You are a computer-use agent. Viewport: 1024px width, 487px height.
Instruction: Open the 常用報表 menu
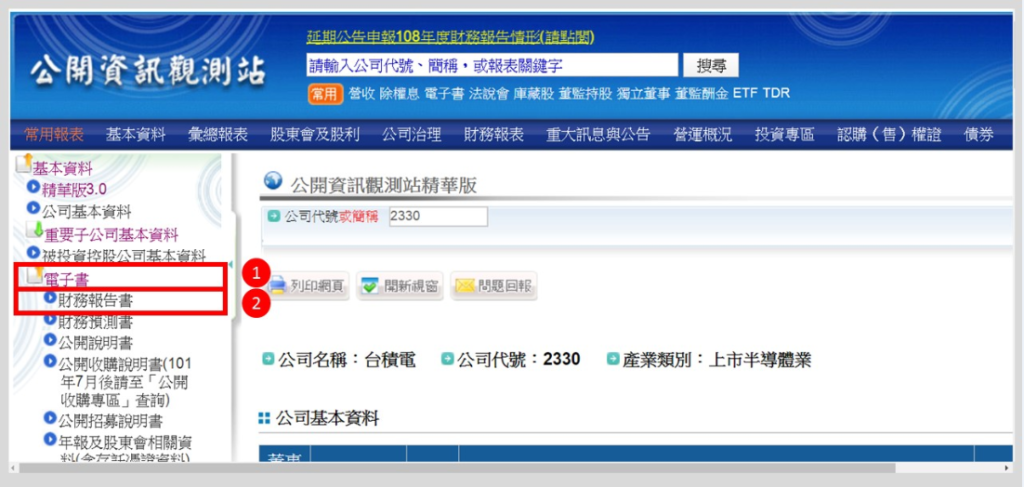tap(54, 135)
